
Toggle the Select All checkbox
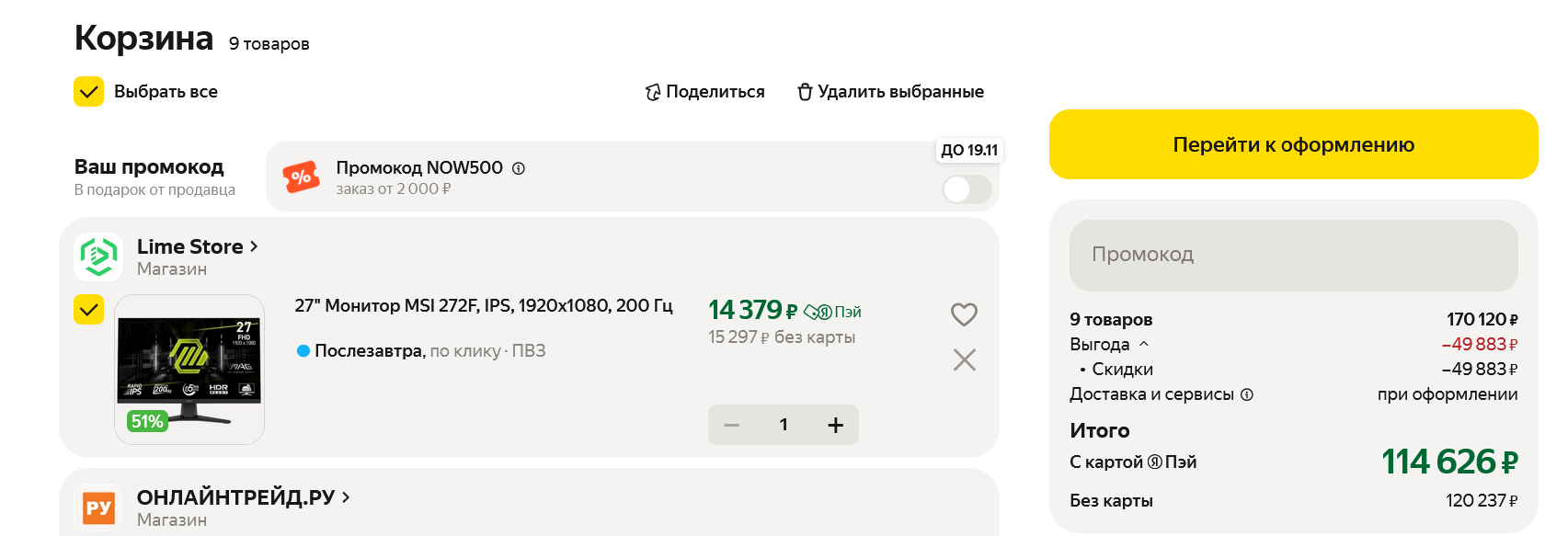click(x=89, y=92)
